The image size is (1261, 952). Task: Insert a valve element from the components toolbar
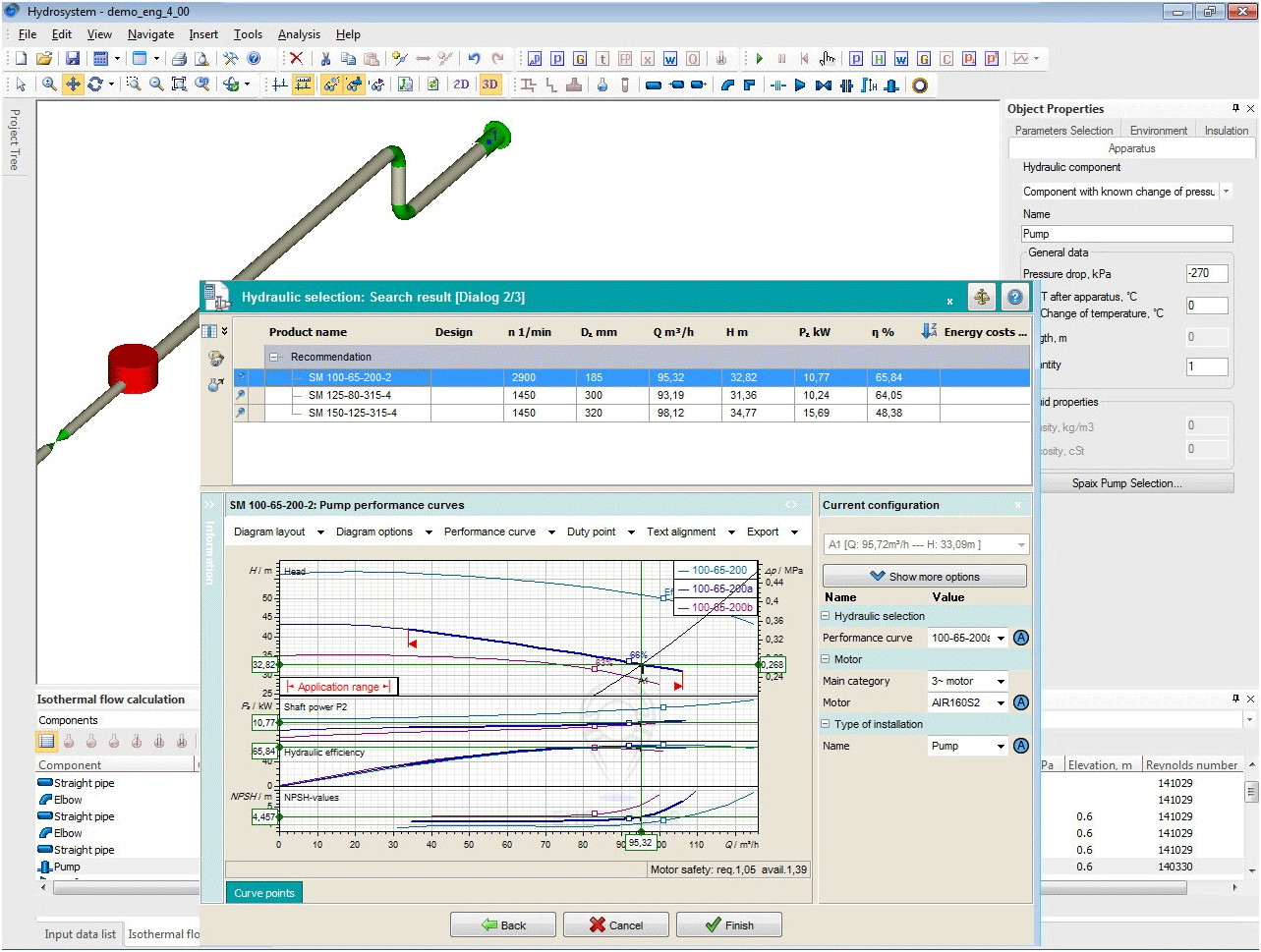[x=823, y=84]
